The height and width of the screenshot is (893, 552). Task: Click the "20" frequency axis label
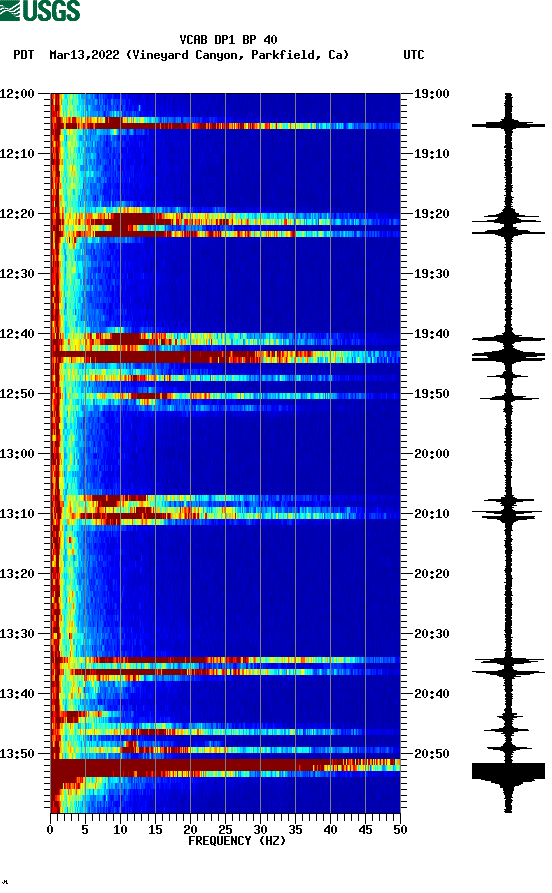tap(190, 830)
